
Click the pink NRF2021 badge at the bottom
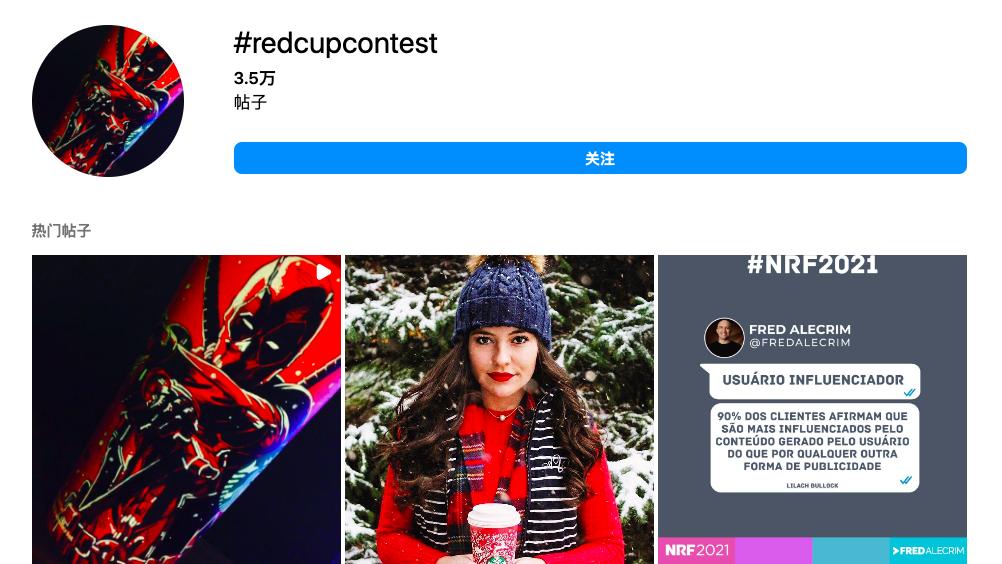click(x=697, y=551)
